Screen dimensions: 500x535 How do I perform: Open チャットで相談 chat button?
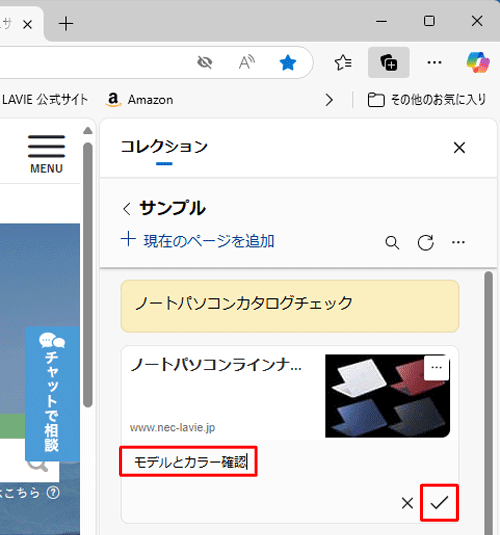point(52,394)
